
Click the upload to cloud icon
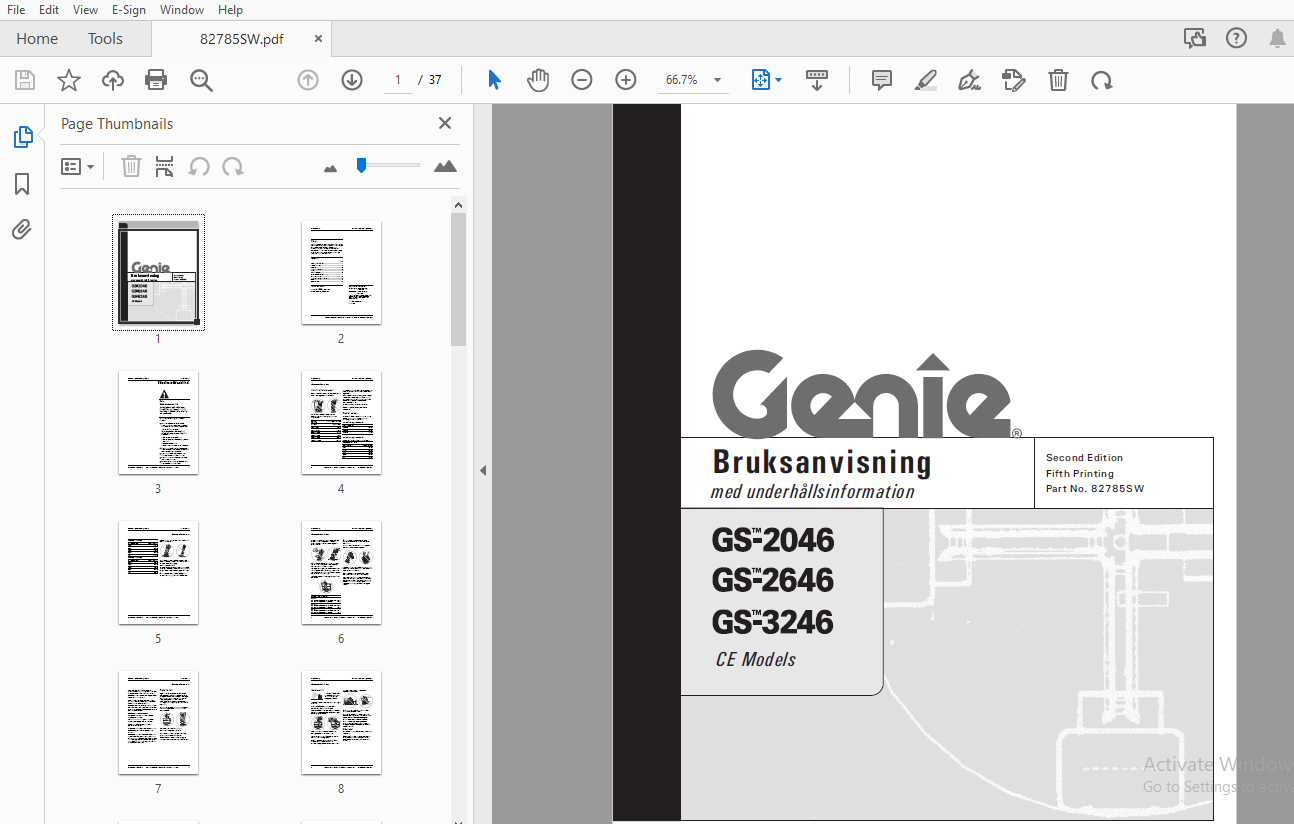113,80
